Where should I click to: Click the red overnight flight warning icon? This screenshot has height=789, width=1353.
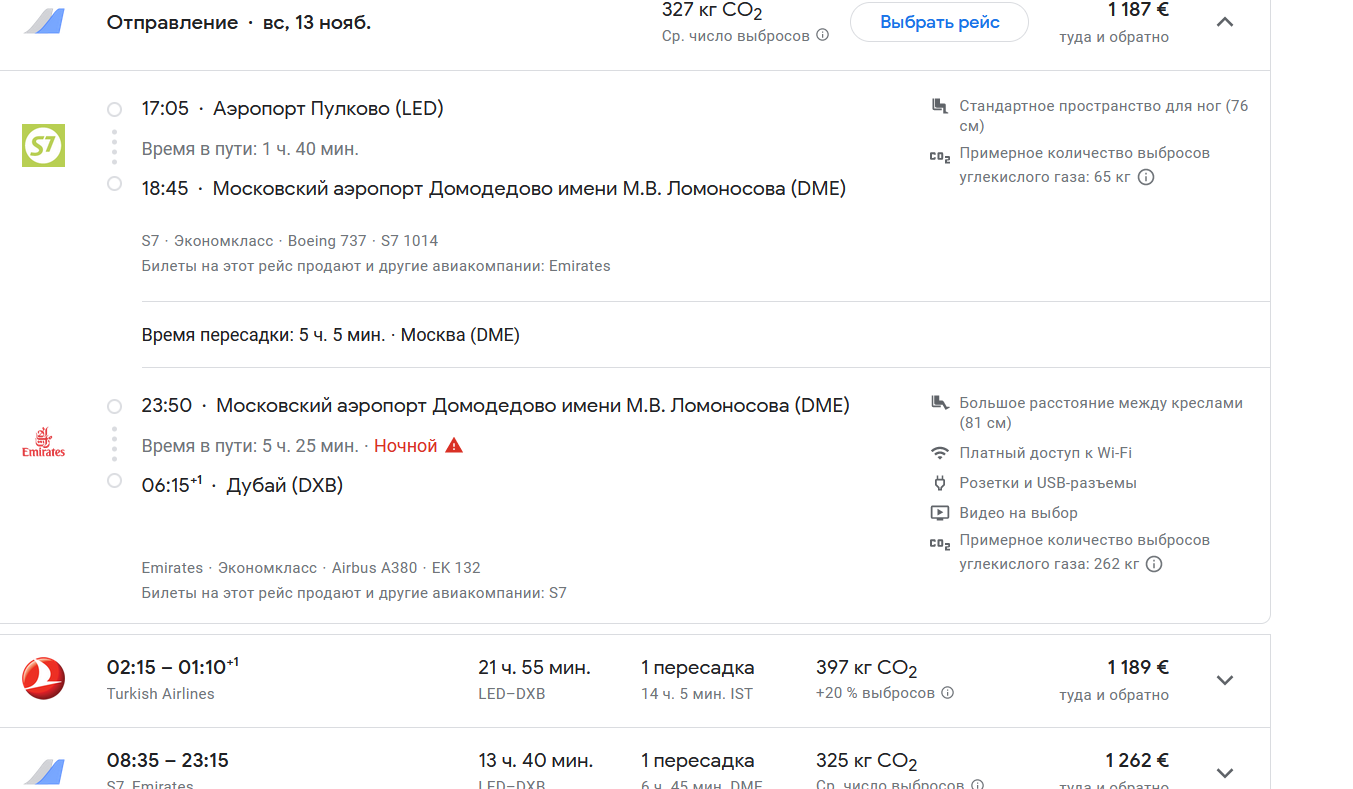tap(454, 446)
